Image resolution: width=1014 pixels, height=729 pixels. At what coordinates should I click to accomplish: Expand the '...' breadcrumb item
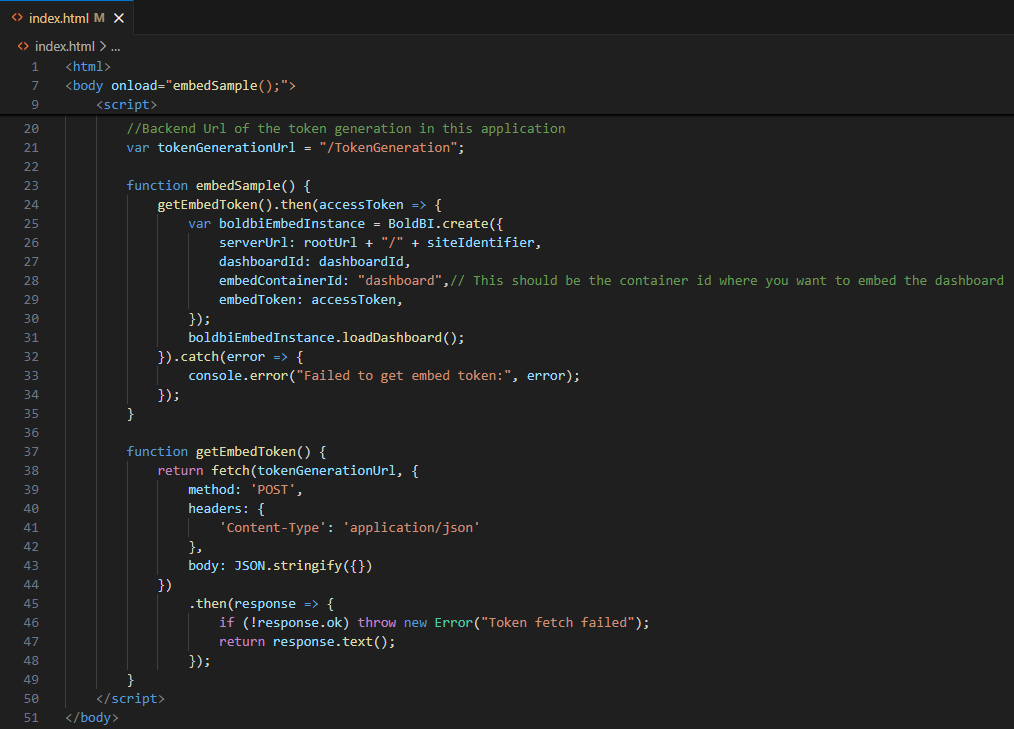(x=114, y=46)
